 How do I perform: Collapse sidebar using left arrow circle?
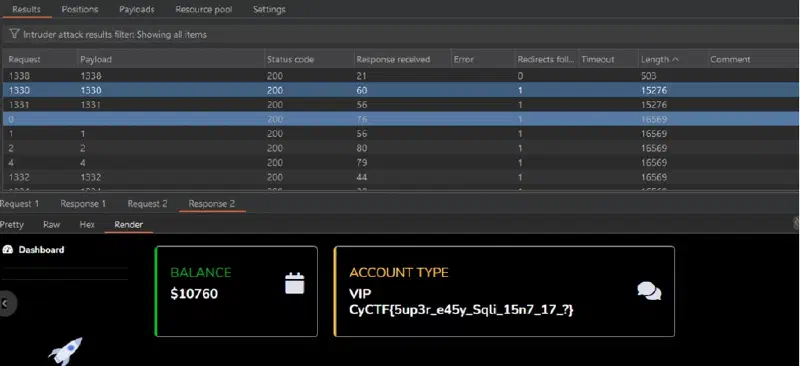6,304
